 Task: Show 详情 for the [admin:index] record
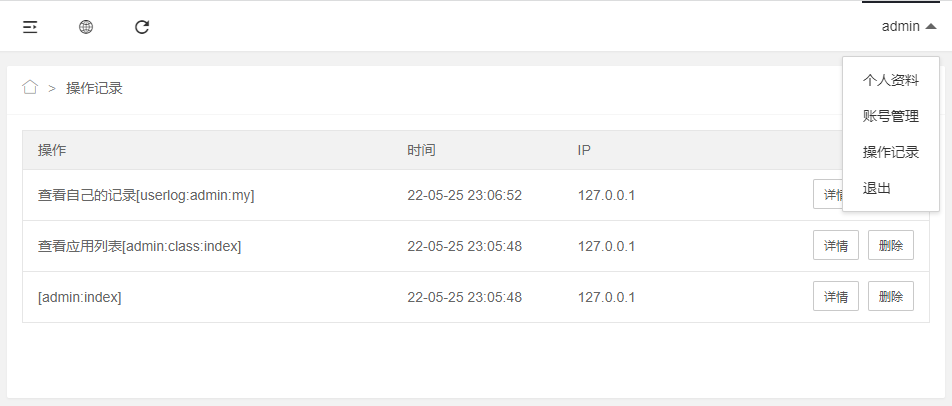[x=835, y=297]
